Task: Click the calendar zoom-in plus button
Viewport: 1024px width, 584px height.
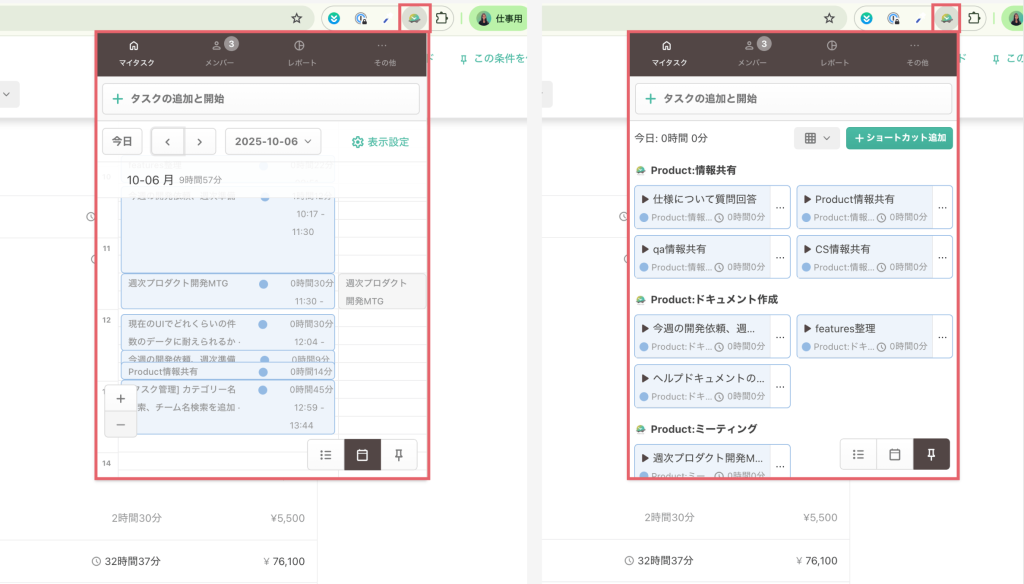Action: click(x=120, y=398)
